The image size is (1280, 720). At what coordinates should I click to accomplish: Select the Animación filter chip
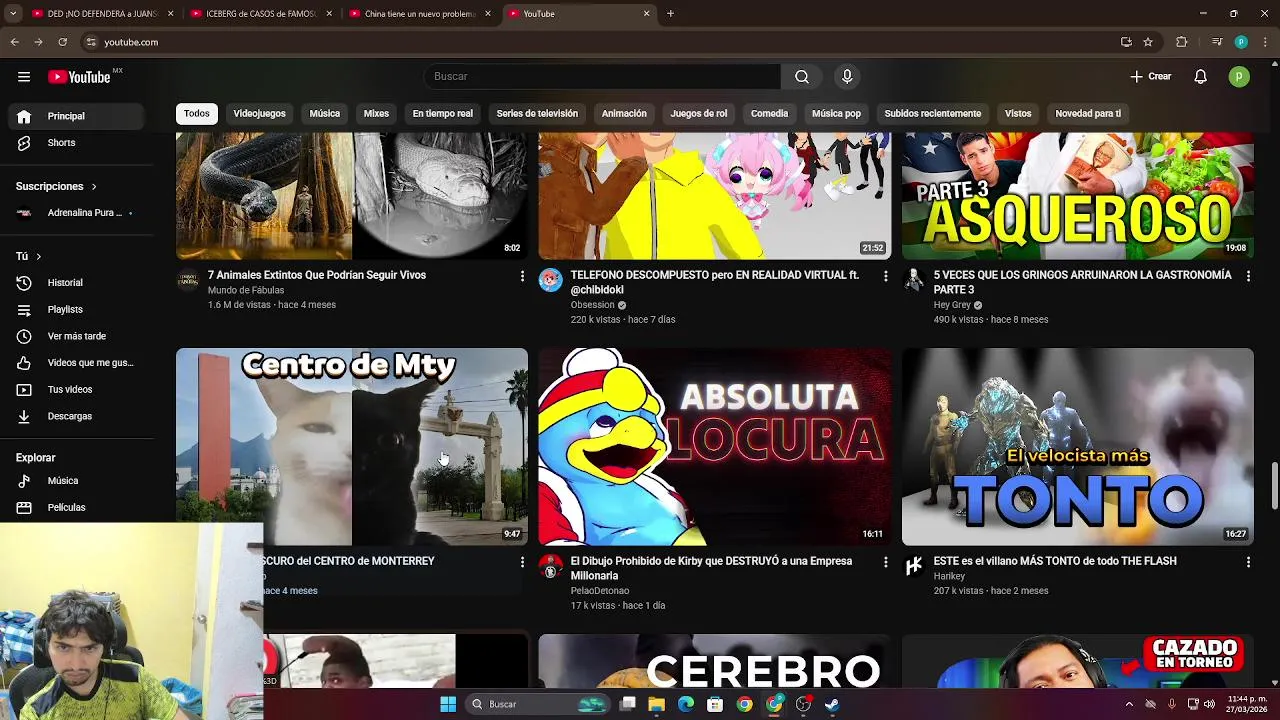[624, 113]
